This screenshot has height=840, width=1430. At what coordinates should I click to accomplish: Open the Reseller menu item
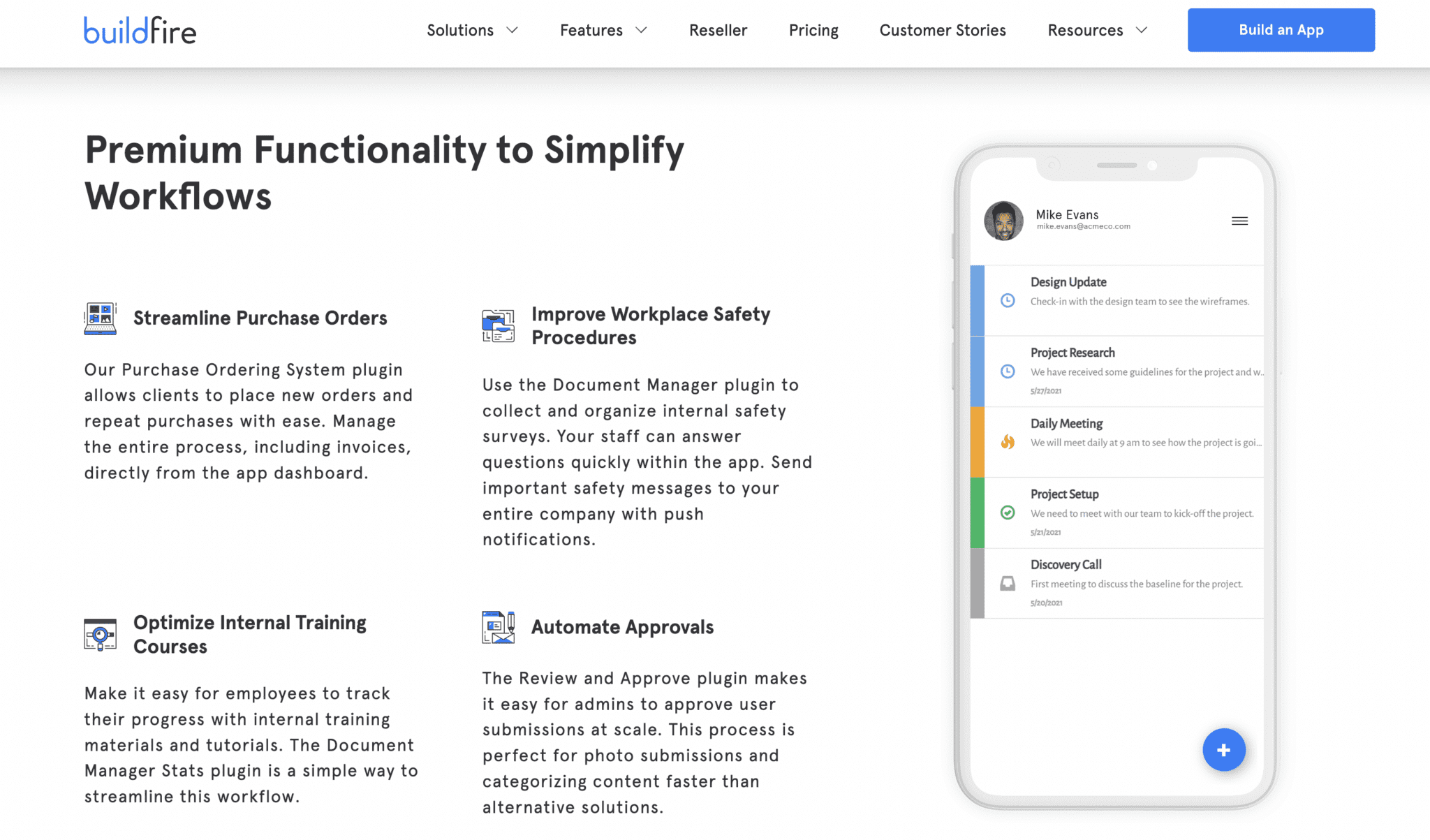pyautogui.click(x=718, y=30)
